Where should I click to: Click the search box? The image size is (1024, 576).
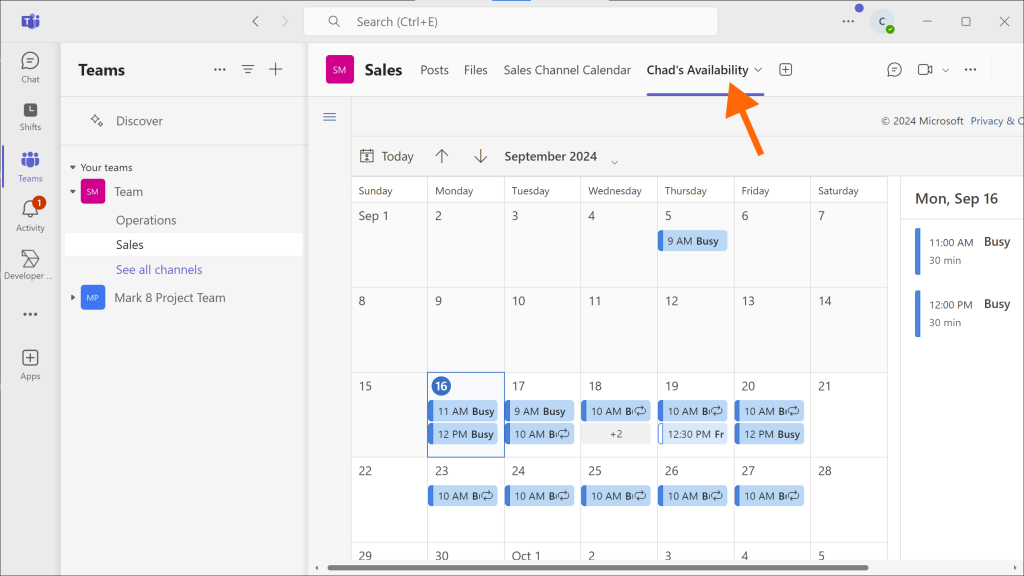511,22
